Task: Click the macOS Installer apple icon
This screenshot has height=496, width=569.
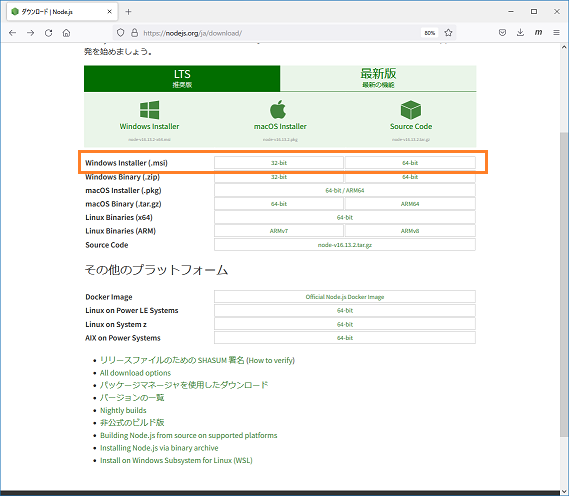Action: (x=278, y=109)
